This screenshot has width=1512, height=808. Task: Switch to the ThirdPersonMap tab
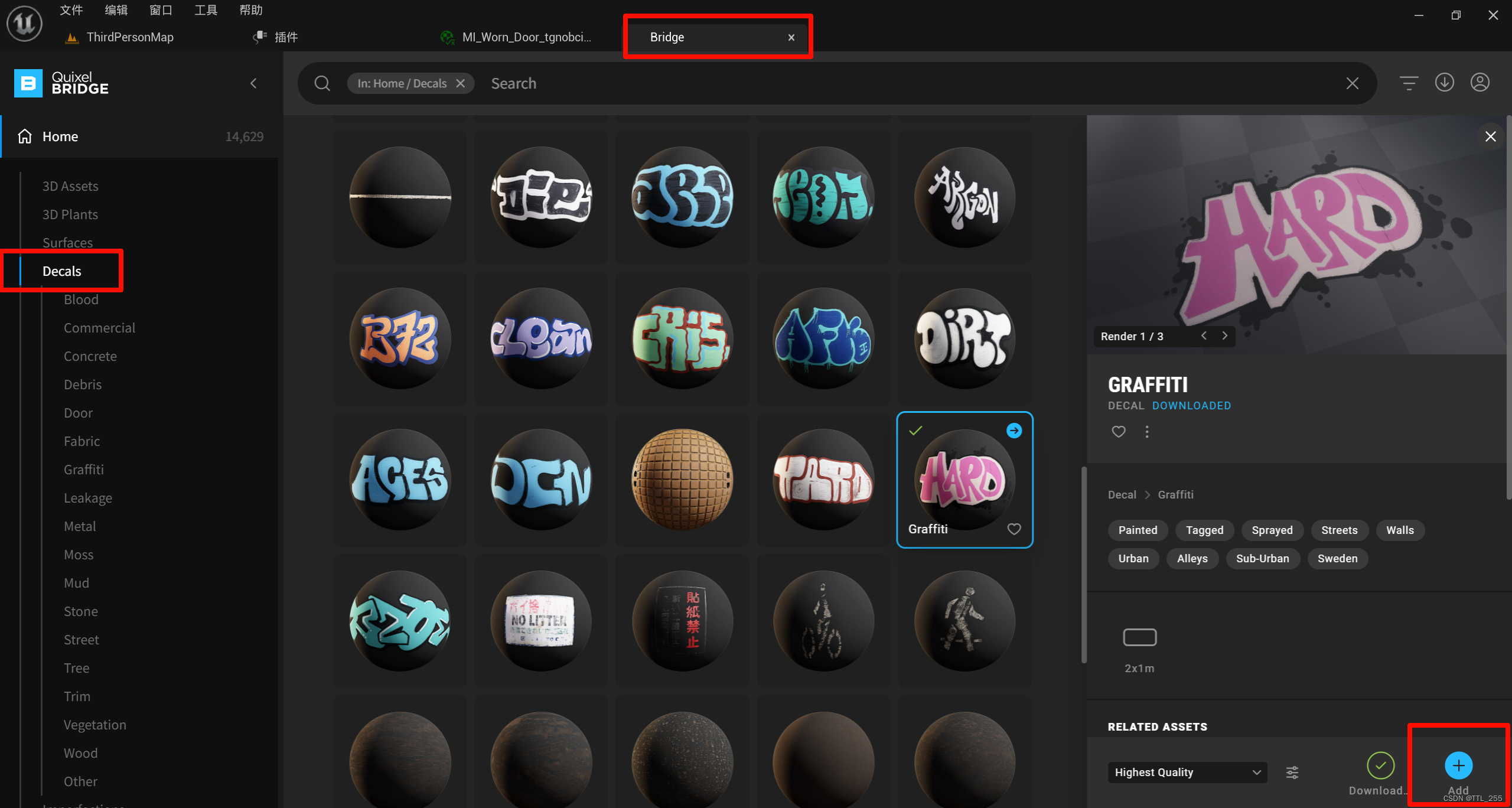click(x=129, y=37)
